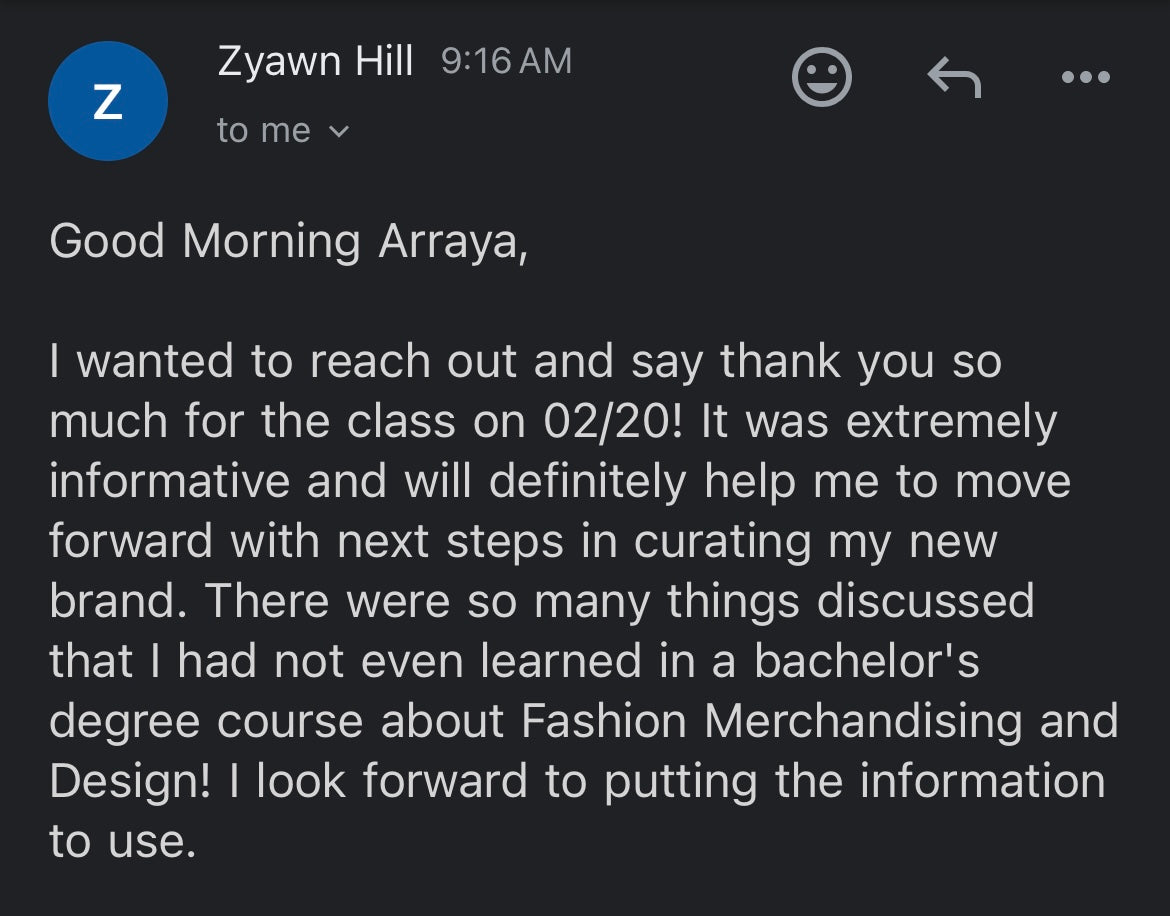Expand recipient details chevron beside "to me"
Screen dimensions: 1170x916
click(x=339, y=131)
